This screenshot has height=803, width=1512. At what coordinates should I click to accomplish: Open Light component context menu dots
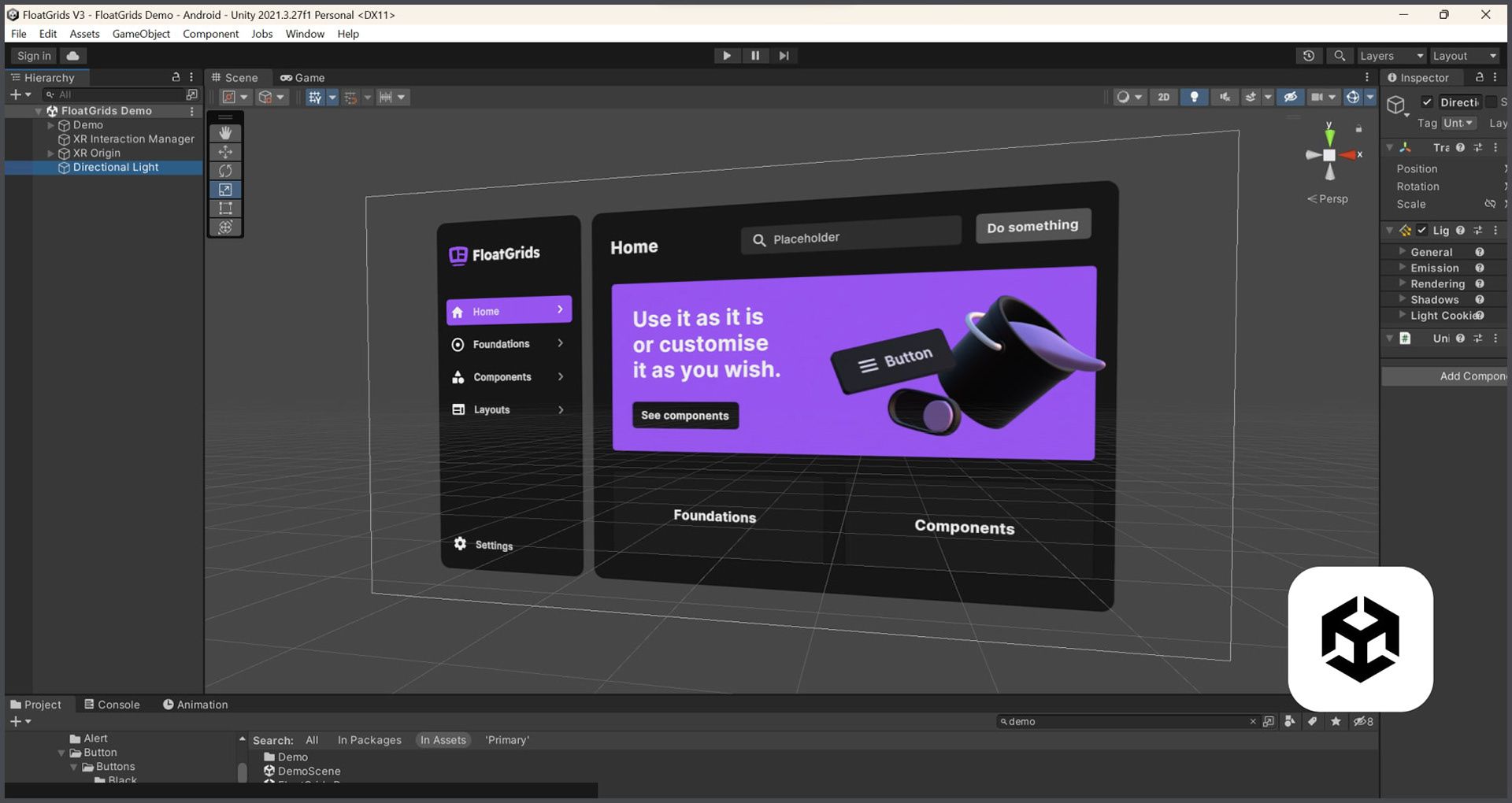coord(1495,230)
